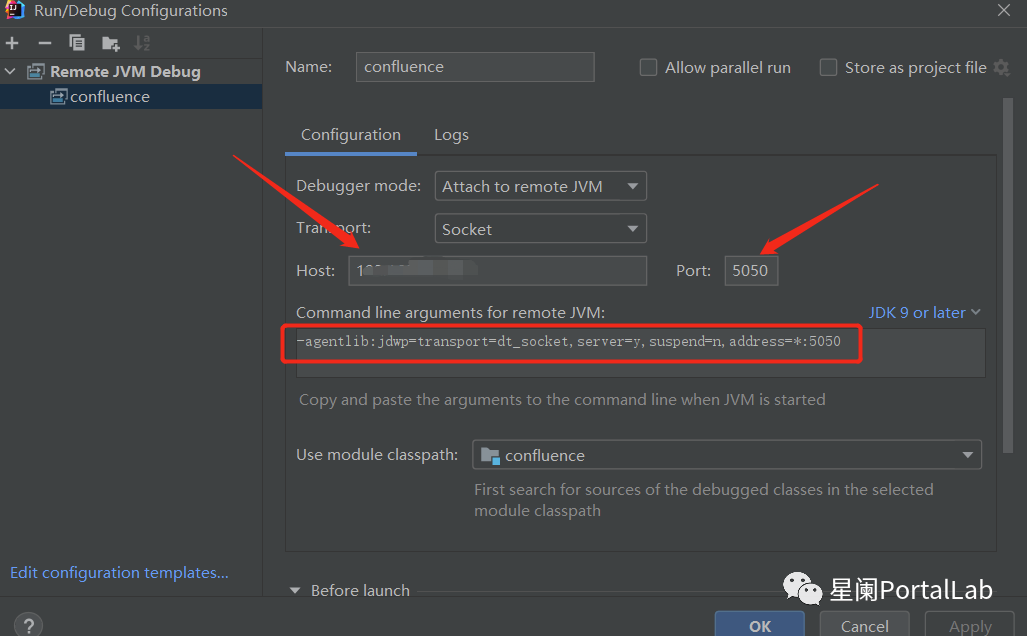
Task: Open the Debugger mode dropdown
Action: (x=540, y=186)
